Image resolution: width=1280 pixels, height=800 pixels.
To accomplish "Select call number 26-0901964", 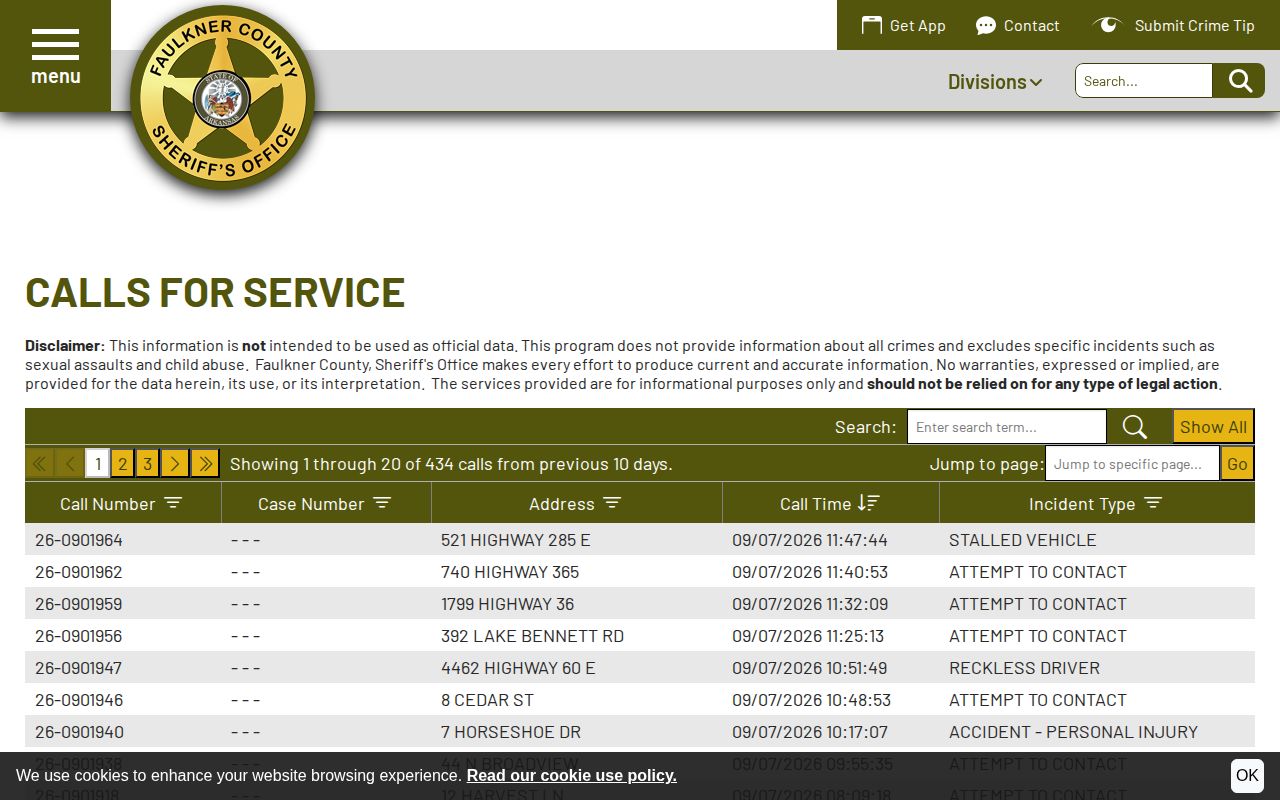I will click(x=79, y=540).
